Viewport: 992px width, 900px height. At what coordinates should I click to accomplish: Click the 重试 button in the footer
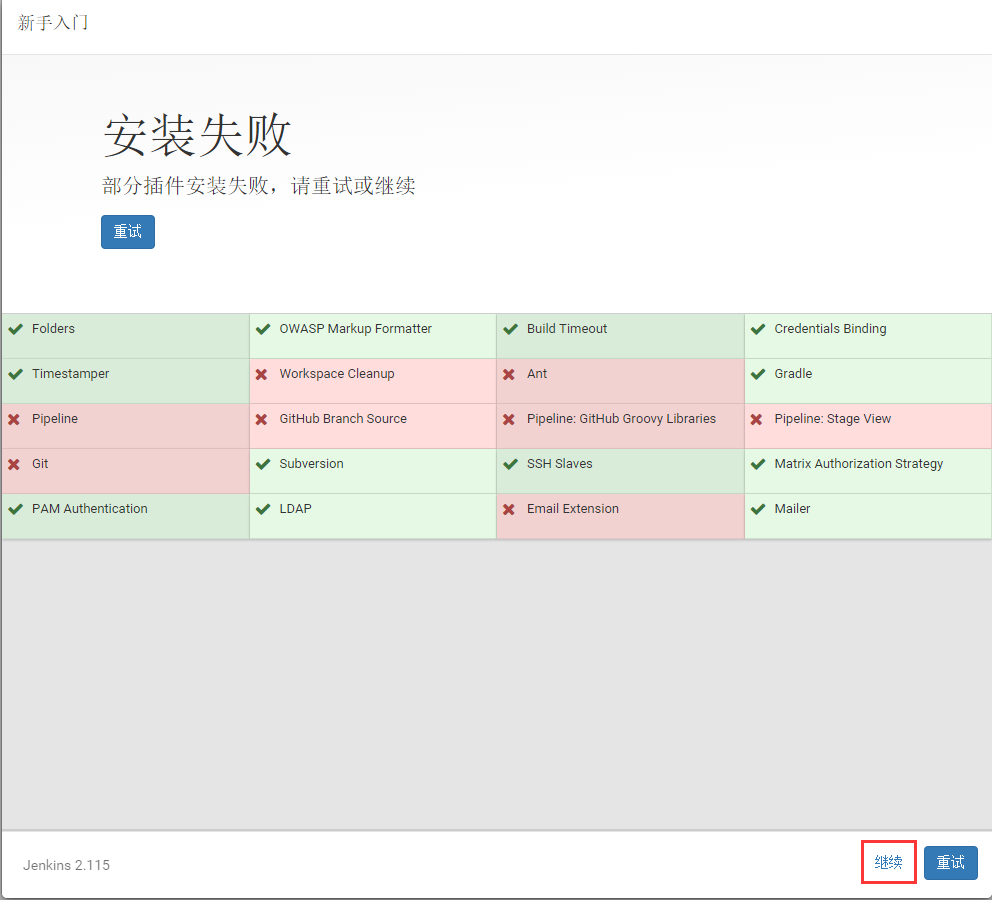[950, 863]
